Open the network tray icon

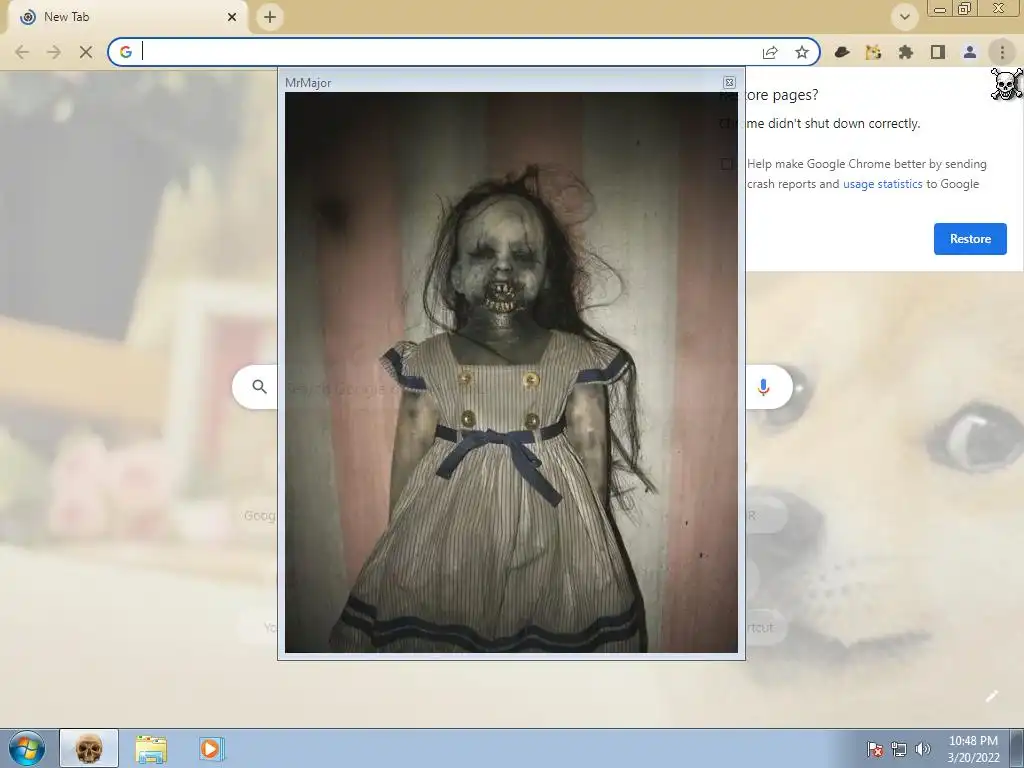(x=899, y=749)
